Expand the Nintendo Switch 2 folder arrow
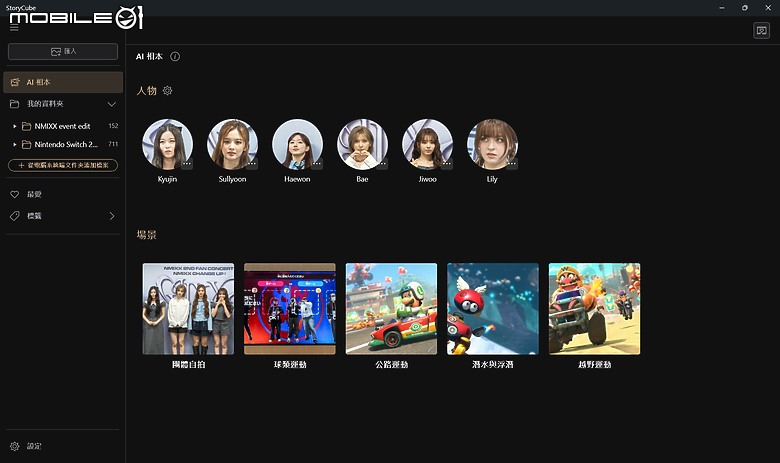The image size is (780, 463). [x=14, y=144]
